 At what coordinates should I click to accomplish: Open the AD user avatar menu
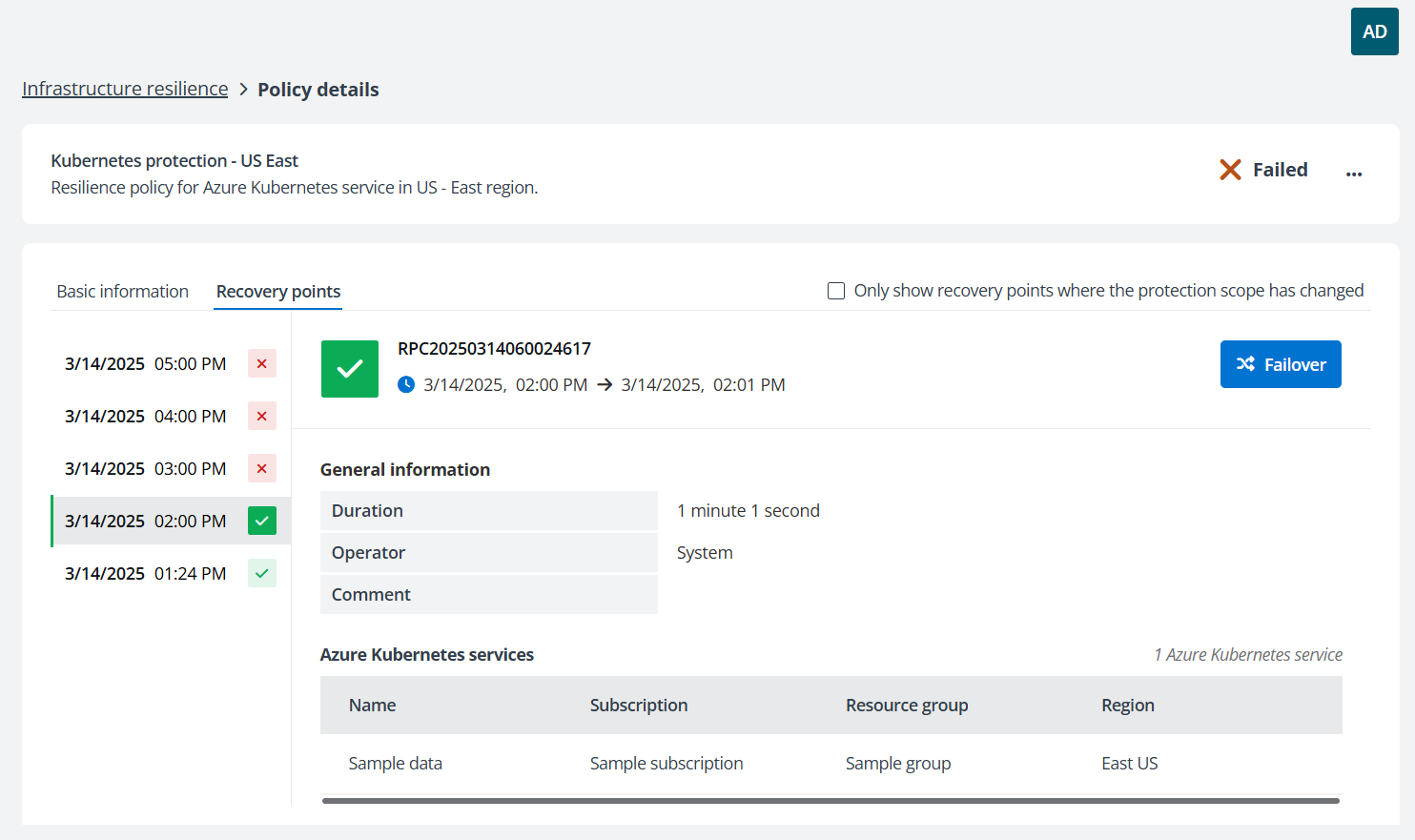coord(1374,31)
